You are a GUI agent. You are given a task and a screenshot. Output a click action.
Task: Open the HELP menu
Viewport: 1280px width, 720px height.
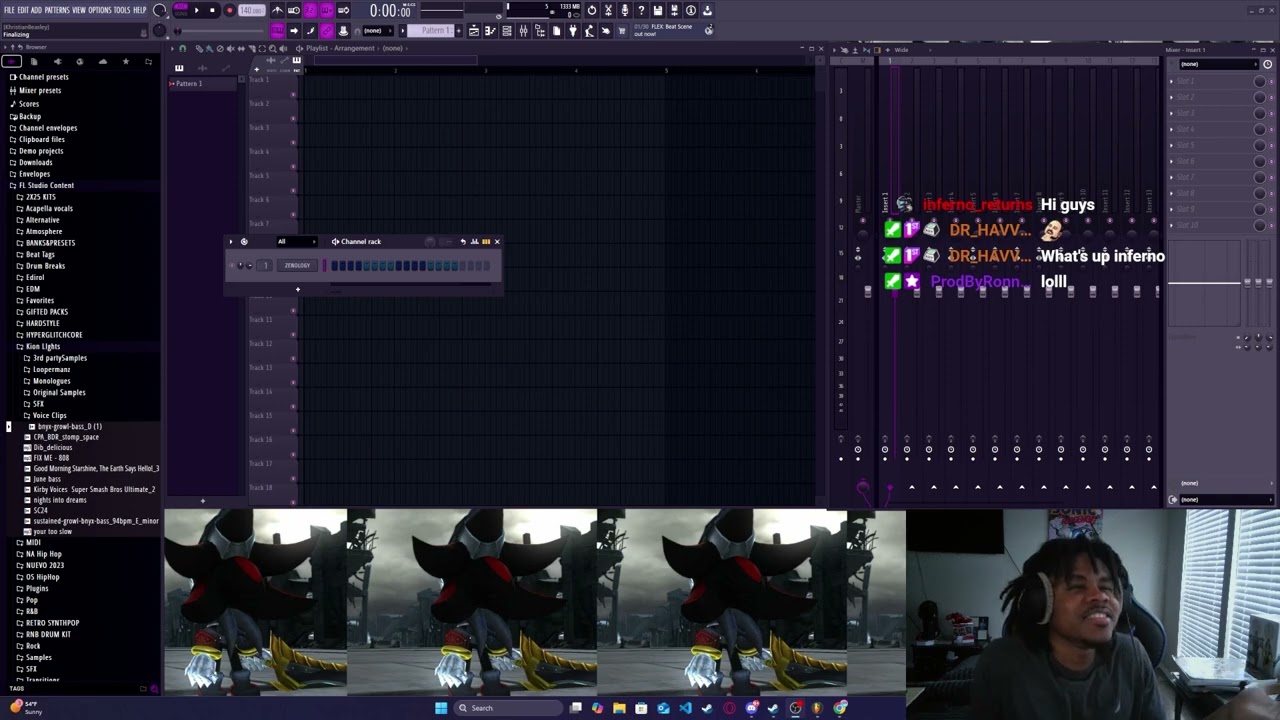140,10
